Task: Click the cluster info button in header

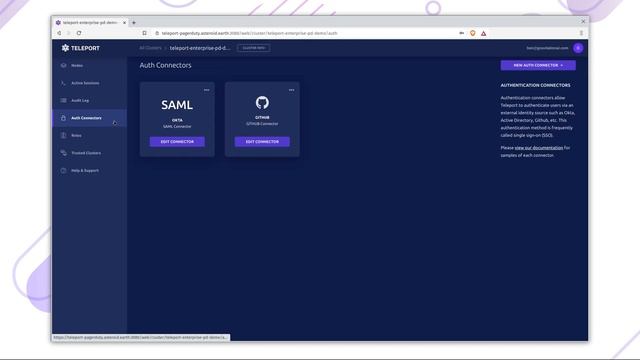Action: point(253,48)
